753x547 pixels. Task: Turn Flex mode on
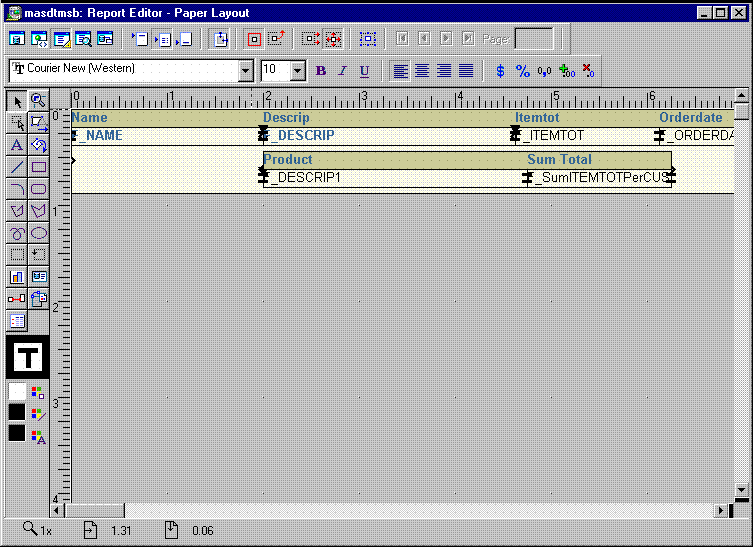[x=333, y=39]
